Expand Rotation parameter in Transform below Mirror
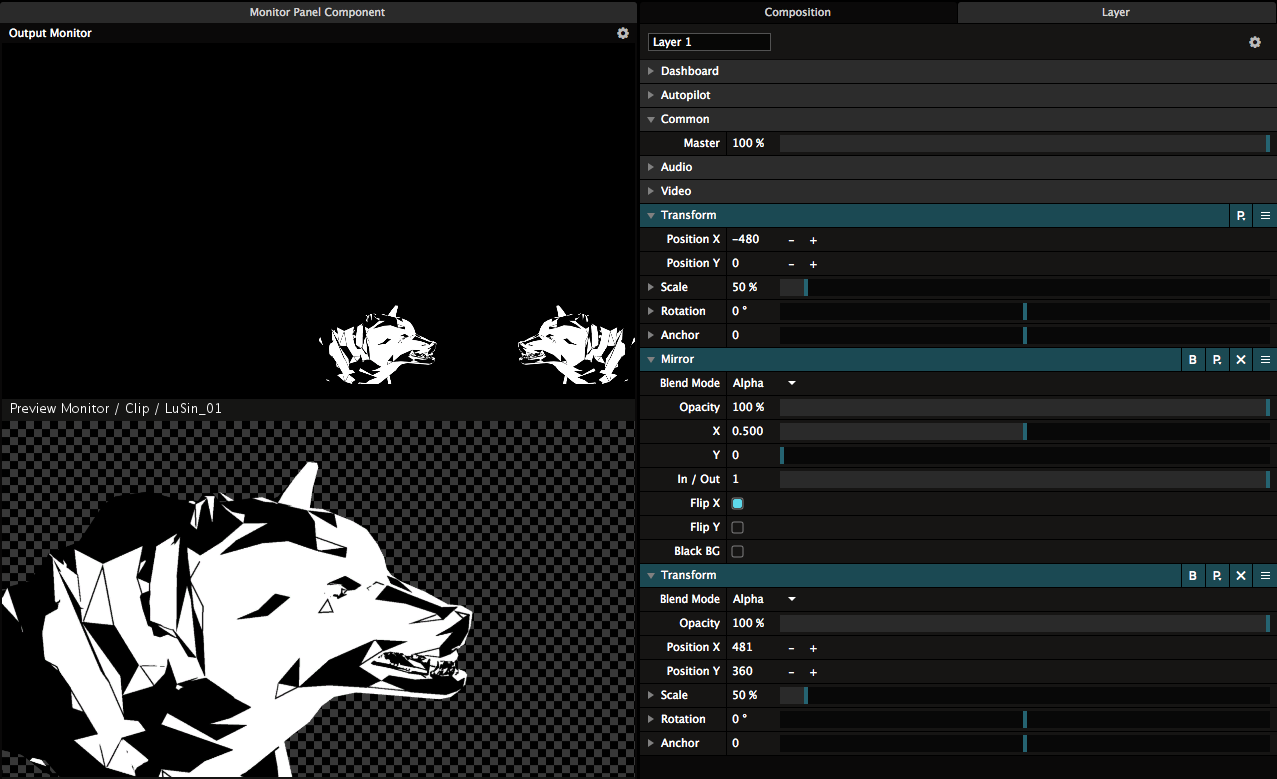Screen dimensions: 1277x779 click(x=651, y=719)
